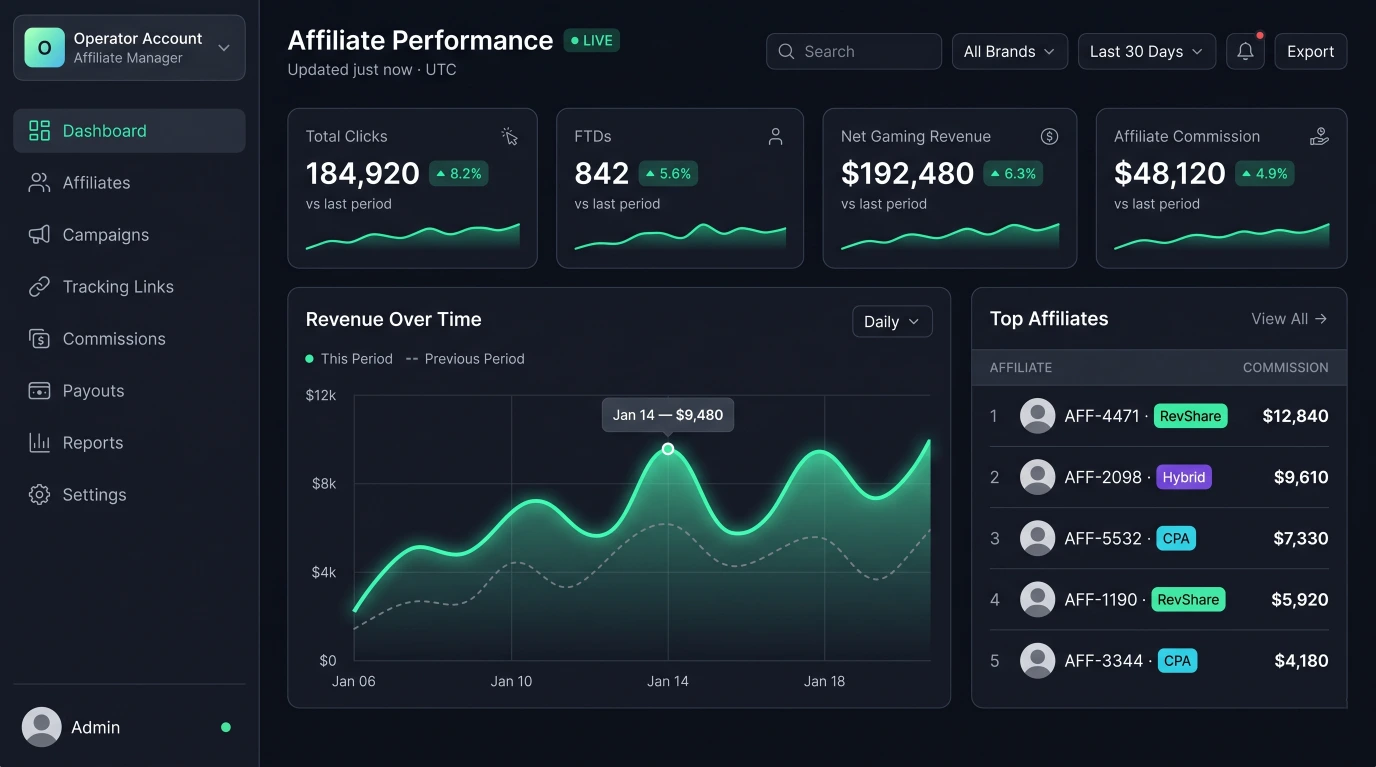Click the avatar of AFF-2098
Screen dimensions: 1376x767
coord(1037,477)
